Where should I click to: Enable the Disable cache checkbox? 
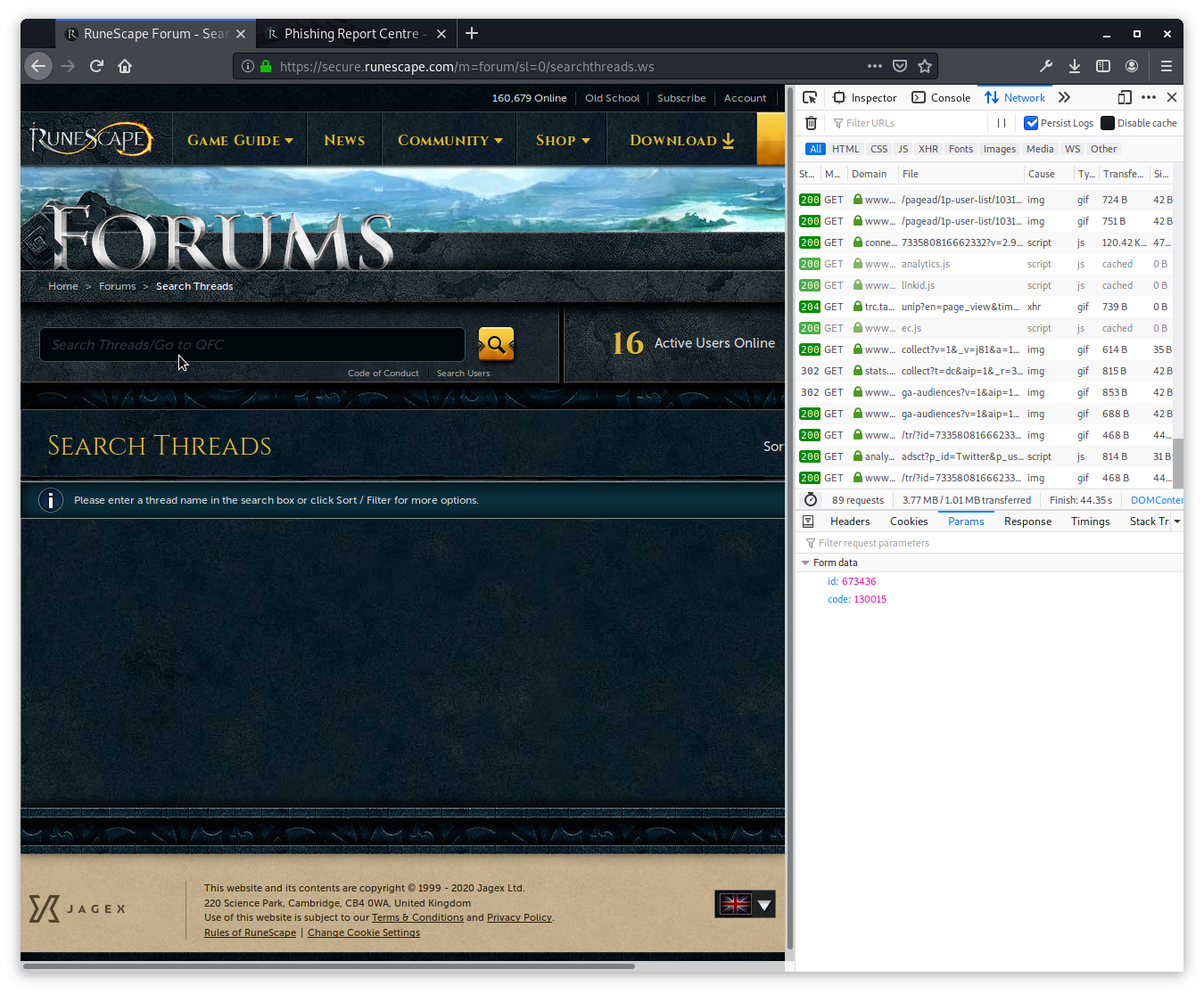1108,123
